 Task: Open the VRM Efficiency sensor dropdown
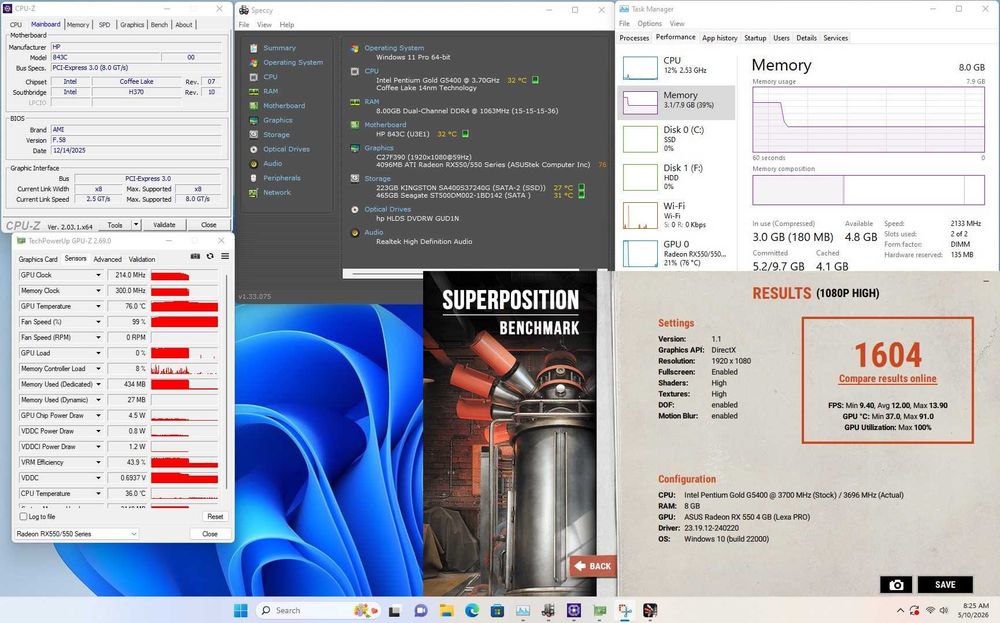(x=98, y=462)
